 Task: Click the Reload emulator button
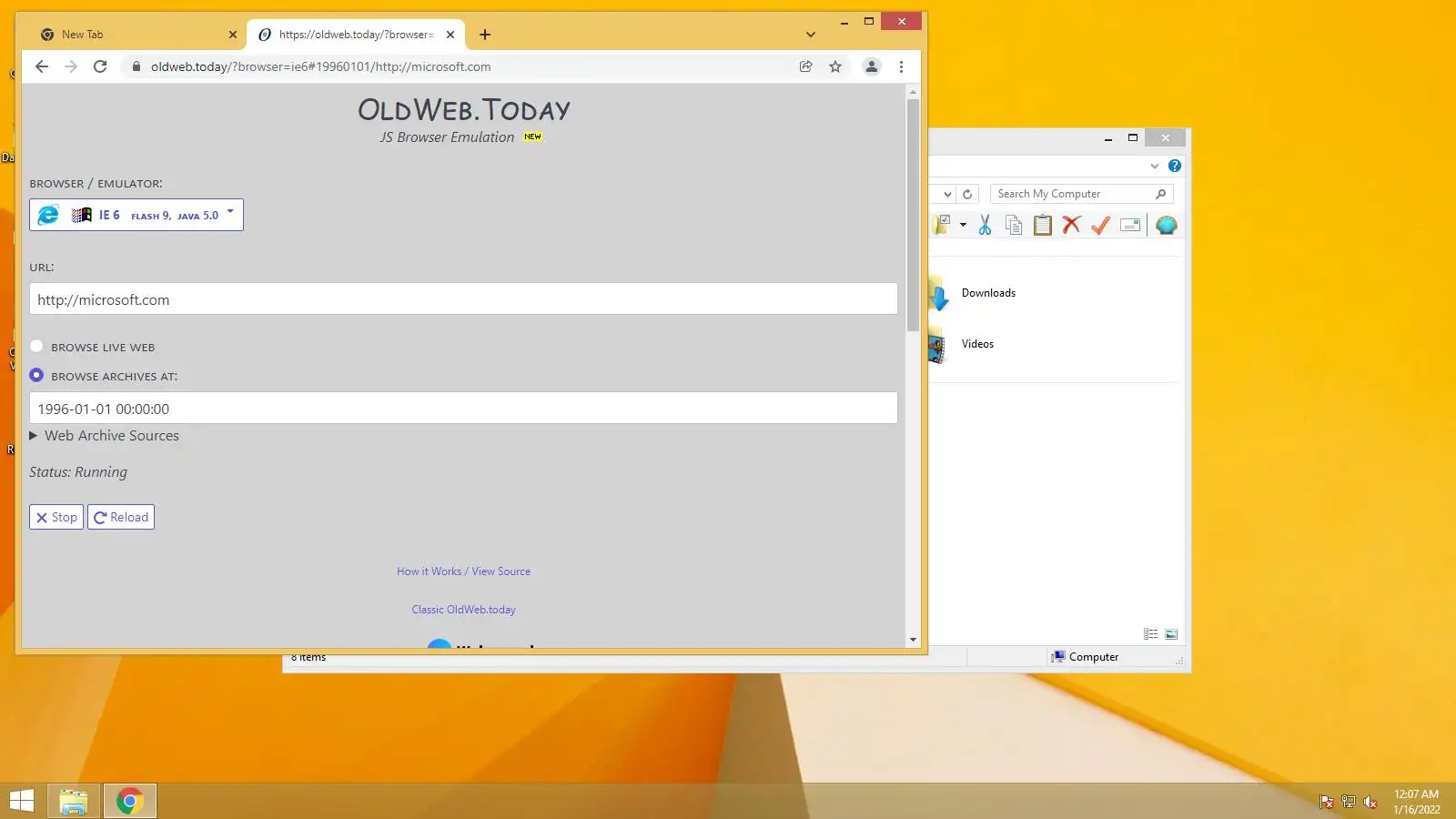point(121,517)
